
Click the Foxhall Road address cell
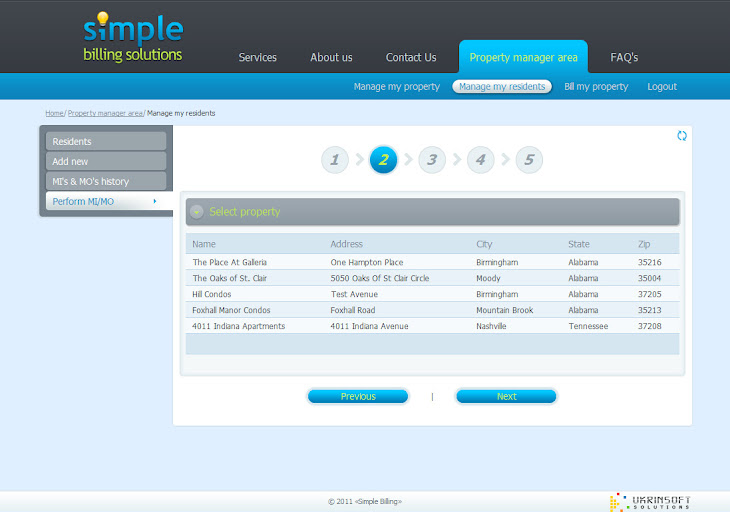tap(353, 310)
